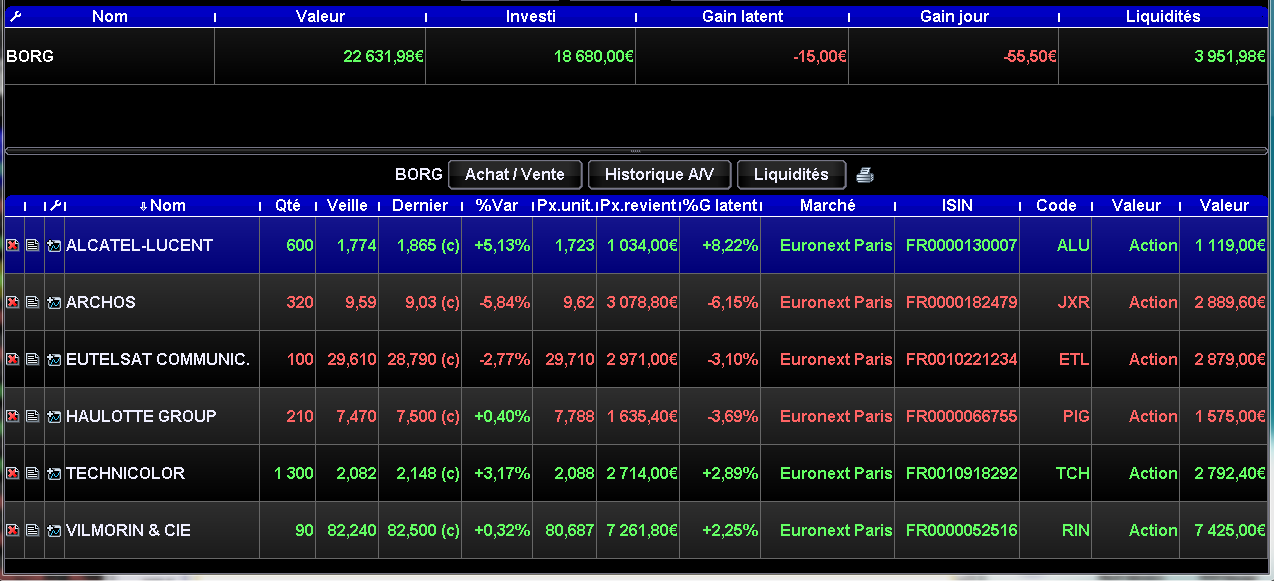Open the chart icon for TECHNICOLOR

coord(53,473)
